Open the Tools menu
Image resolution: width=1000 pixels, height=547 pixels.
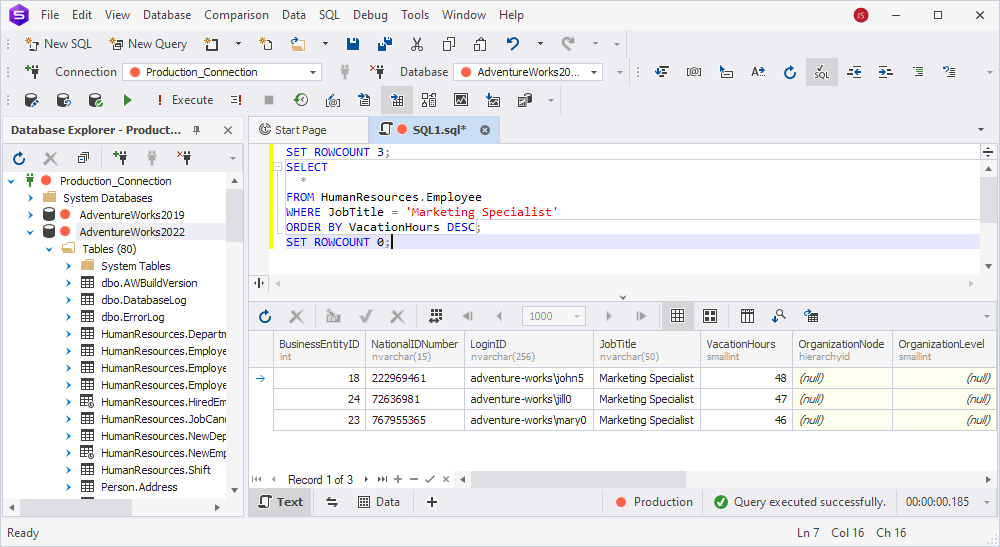pyautogui.click(x=415, y=15)
